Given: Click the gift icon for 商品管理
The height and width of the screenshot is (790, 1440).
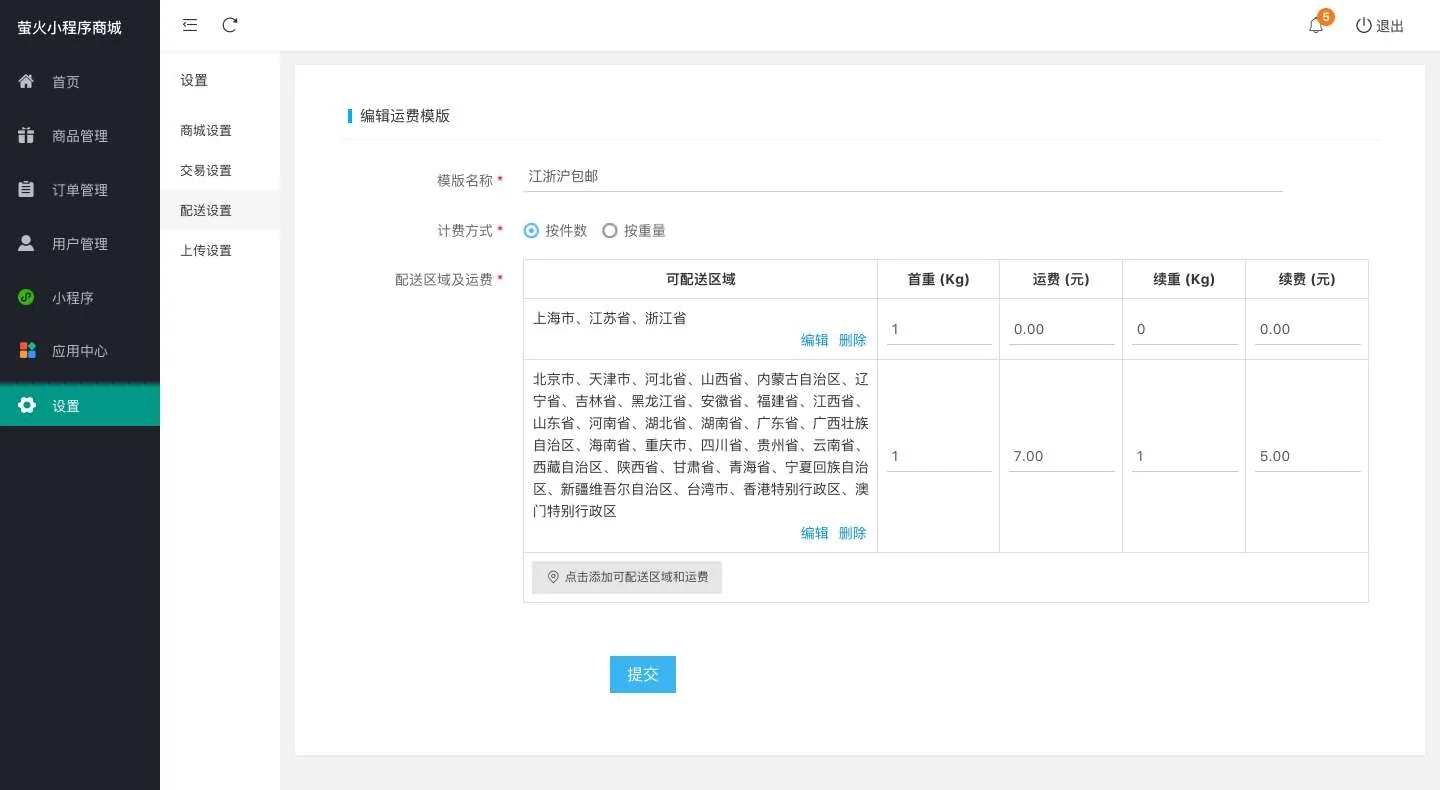Looking at the screenshot, I should point(27,135).
